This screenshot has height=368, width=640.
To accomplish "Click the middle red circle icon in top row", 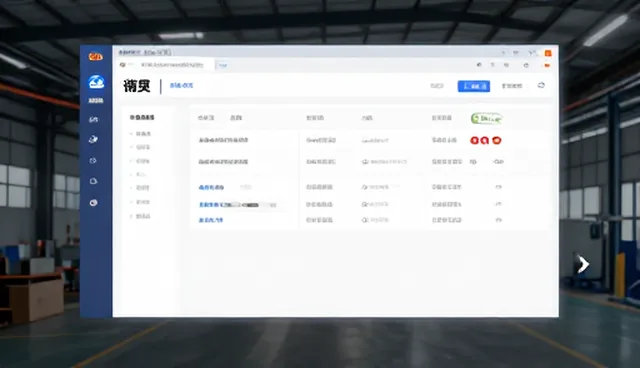I will click(x=484, y=140).
